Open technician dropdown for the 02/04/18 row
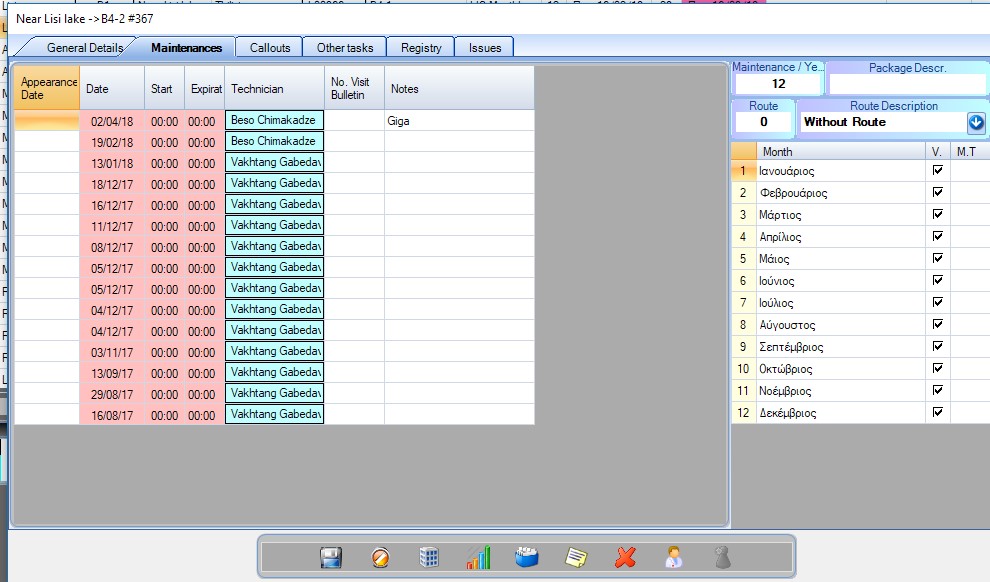 click(x=274, y=120)
